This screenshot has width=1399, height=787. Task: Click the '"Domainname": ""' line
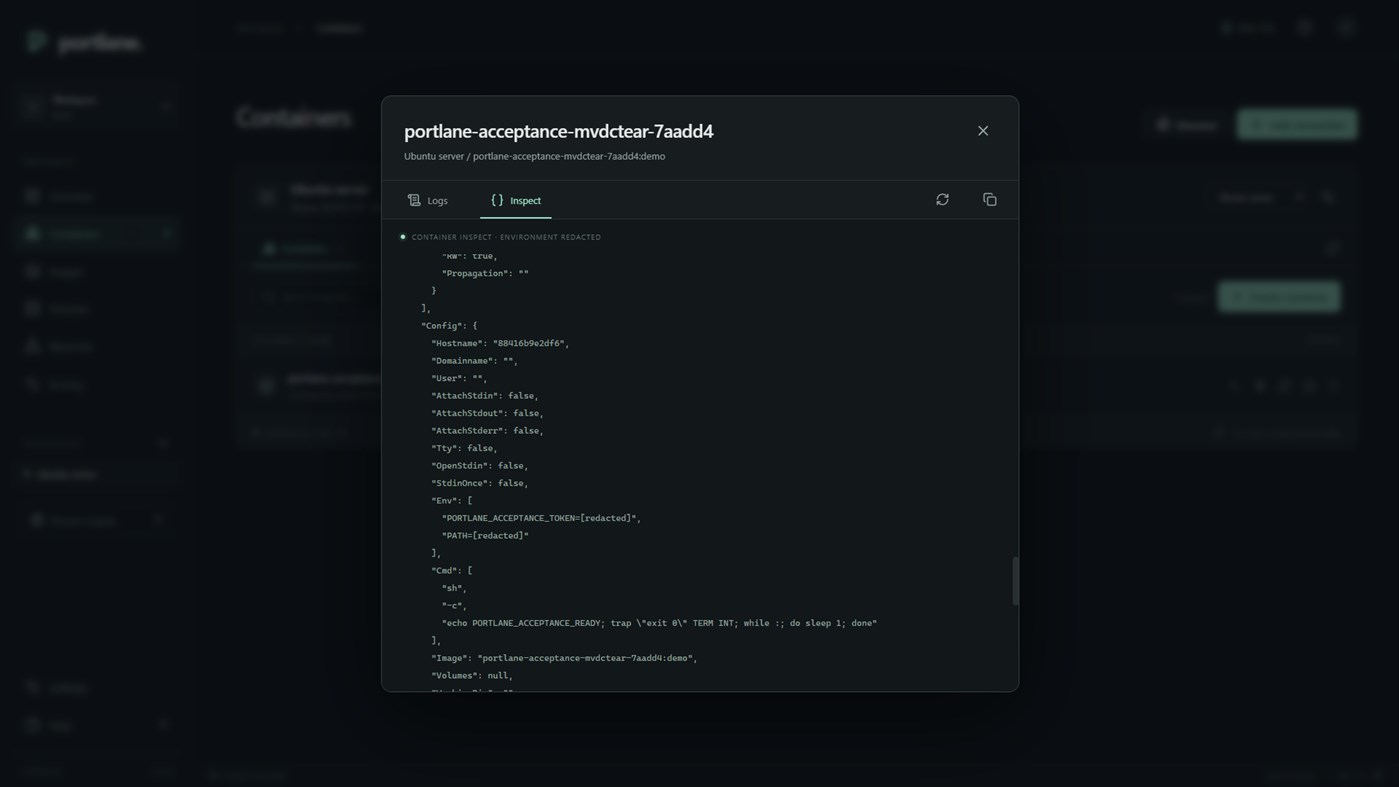pos(475,361)
